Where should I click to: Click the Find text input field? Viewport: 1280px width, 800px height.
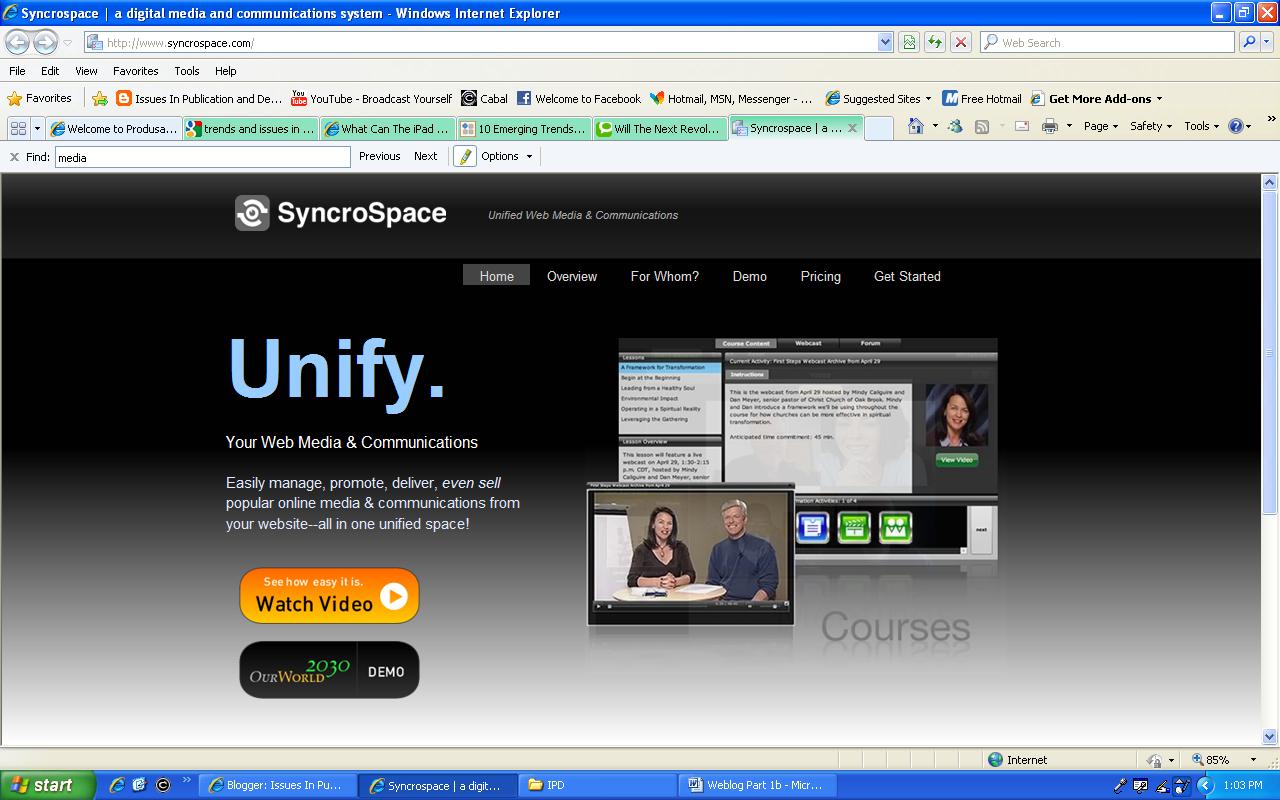pyautogui.click(x=202, y=157)
